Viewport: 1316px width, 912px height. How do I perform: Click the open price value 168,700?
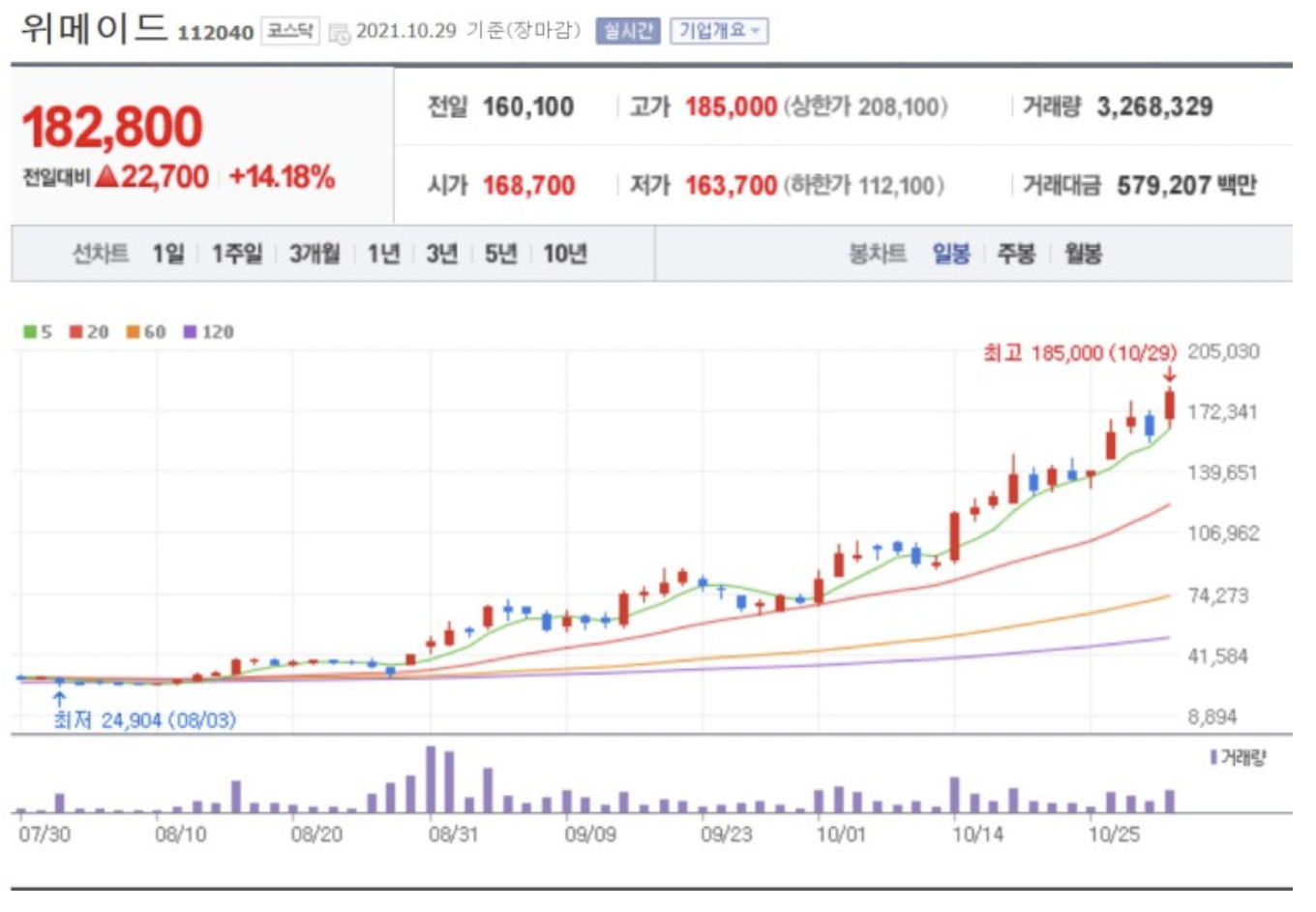coord(528,185)
